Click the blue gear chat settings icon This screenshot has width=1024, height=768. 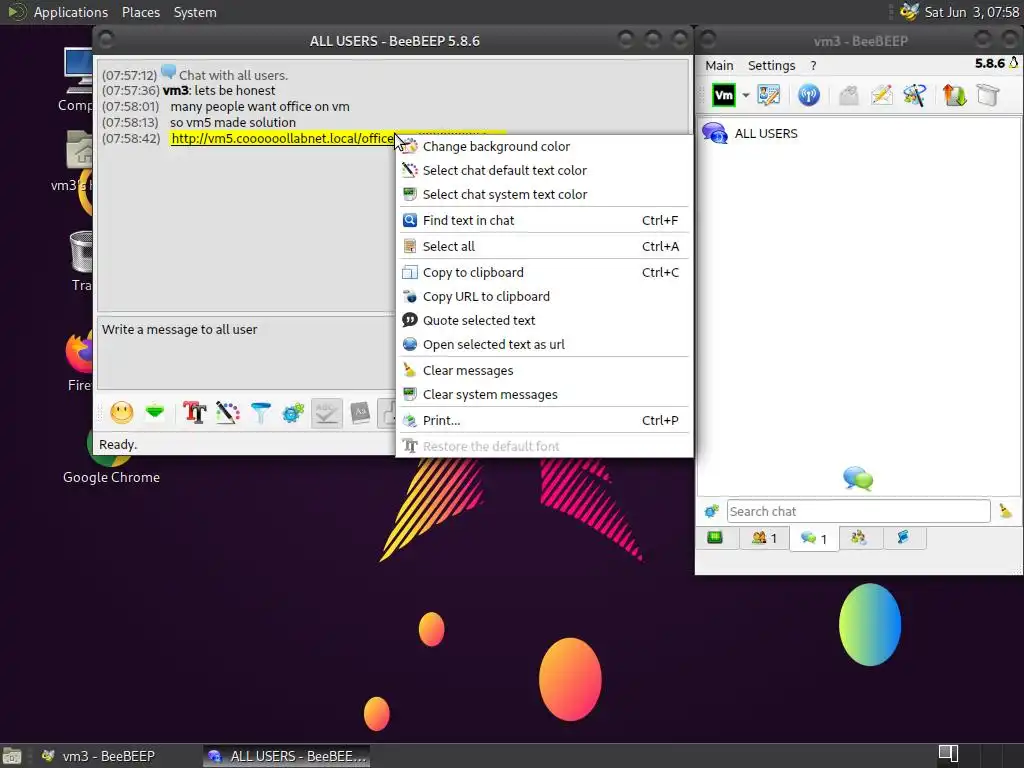point(293,413)
